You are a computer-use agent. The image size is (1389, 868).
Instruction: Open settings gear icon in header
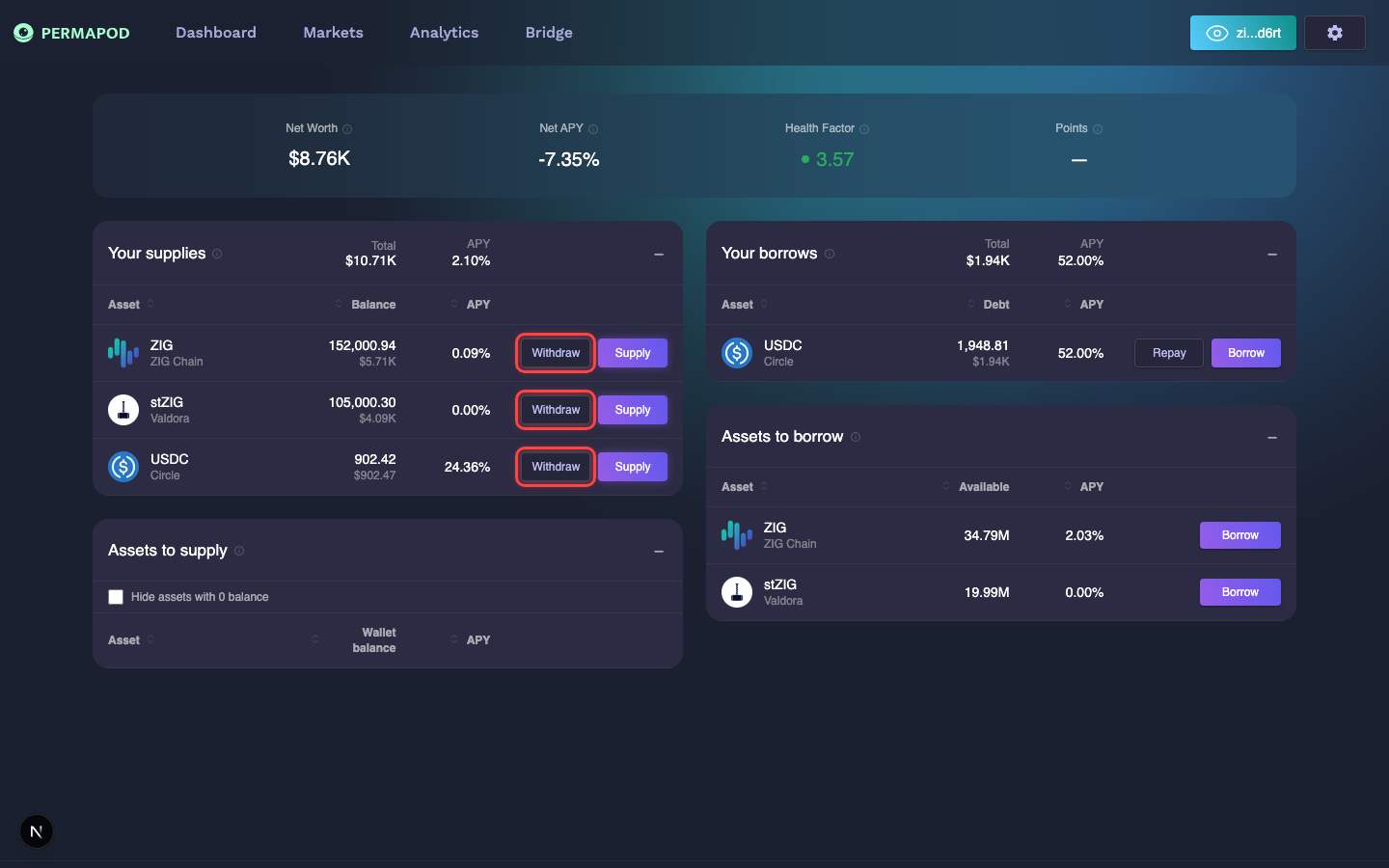coord(1334,33)
